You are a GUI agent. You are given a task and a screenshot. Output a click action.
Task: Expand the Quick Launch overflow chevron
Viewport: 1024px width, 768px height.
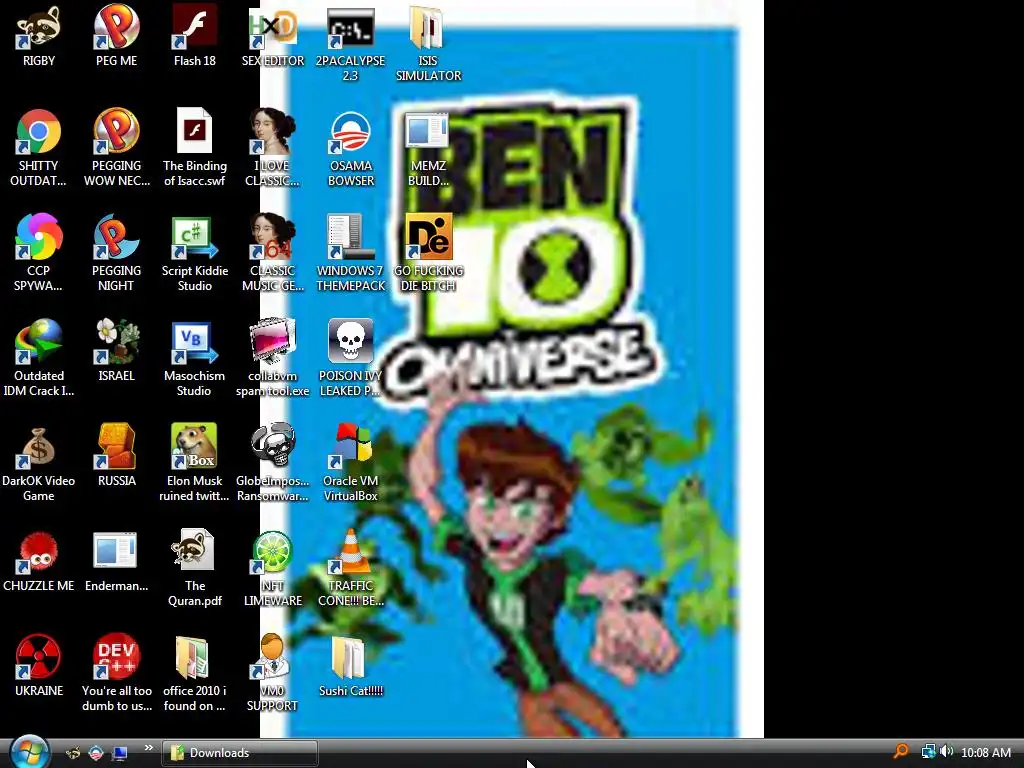(148, 748)
